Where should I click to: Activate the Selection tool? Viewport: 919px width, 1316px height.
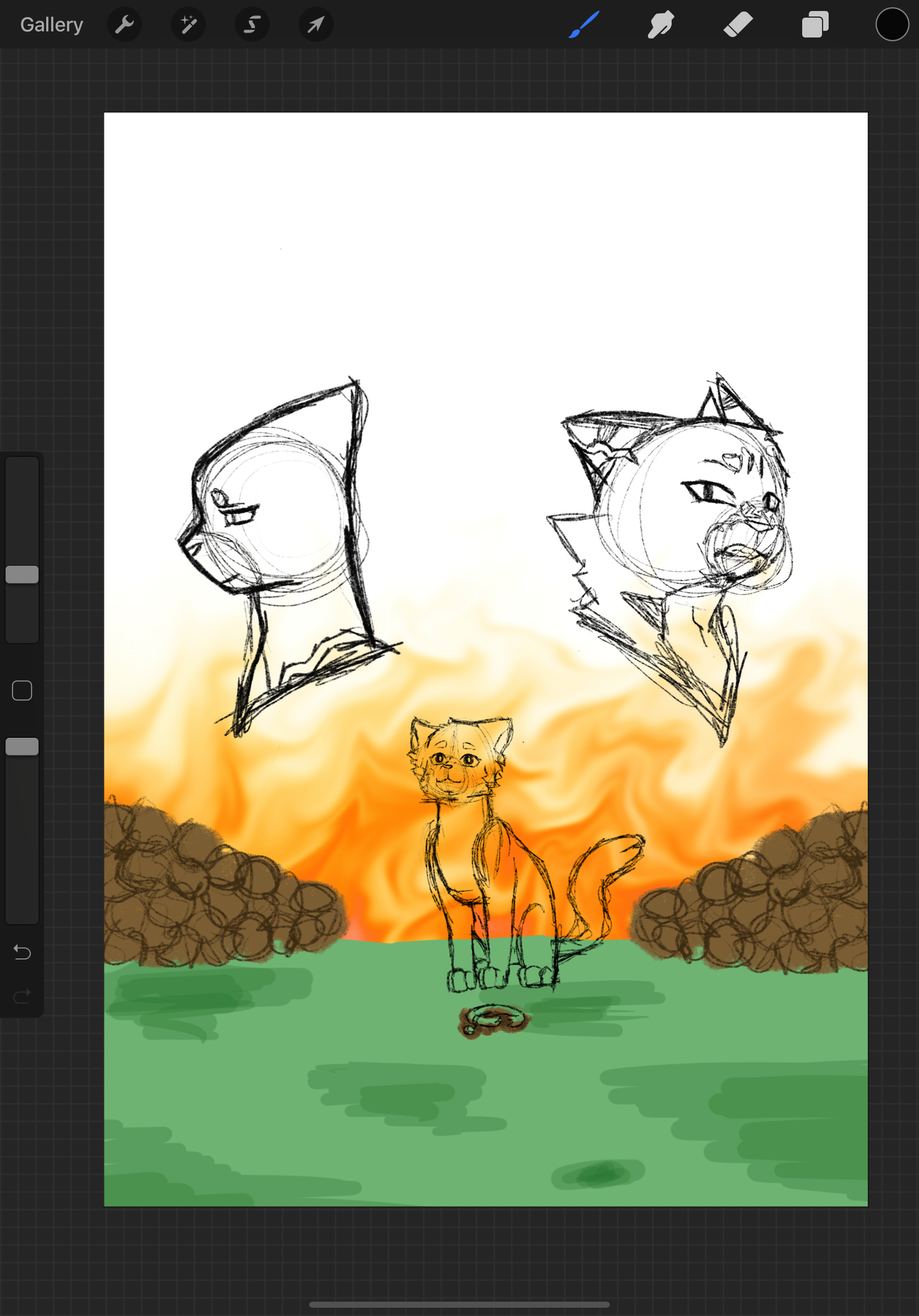(252, 25)
